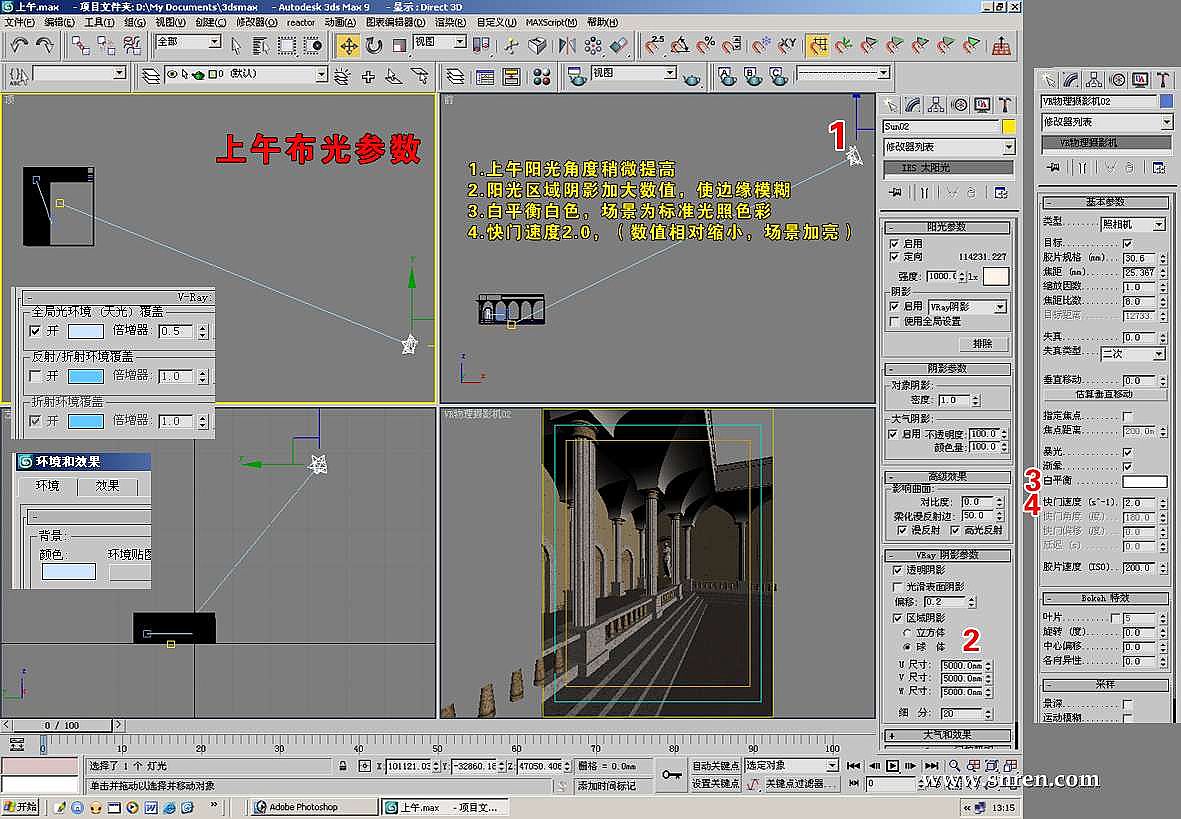Click the 排除 button
This screenshot has width=1181, height=819.
pyautogui.click(x=983, y=344)
